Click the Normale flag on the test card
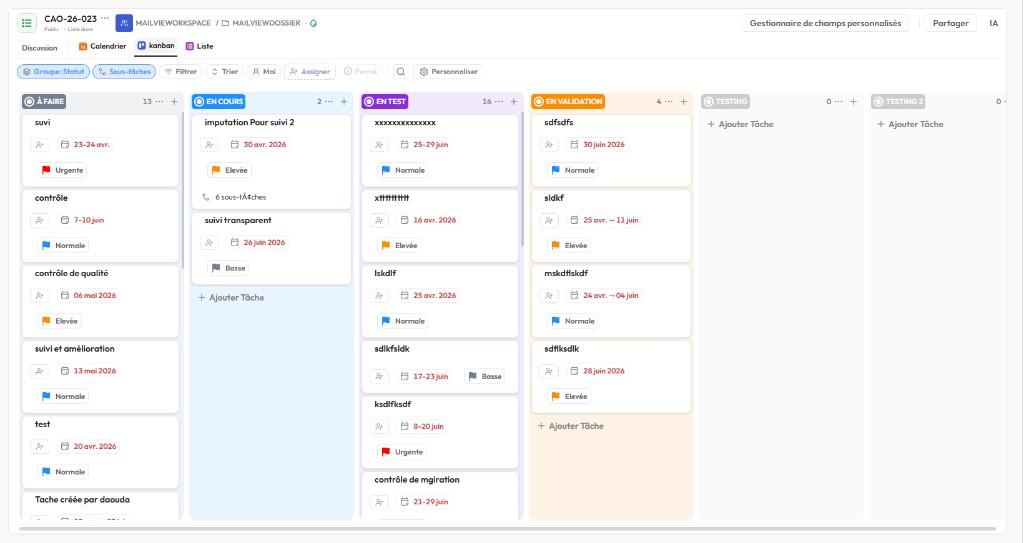Viewport: 1024px width, 543px height. point(63,472)
